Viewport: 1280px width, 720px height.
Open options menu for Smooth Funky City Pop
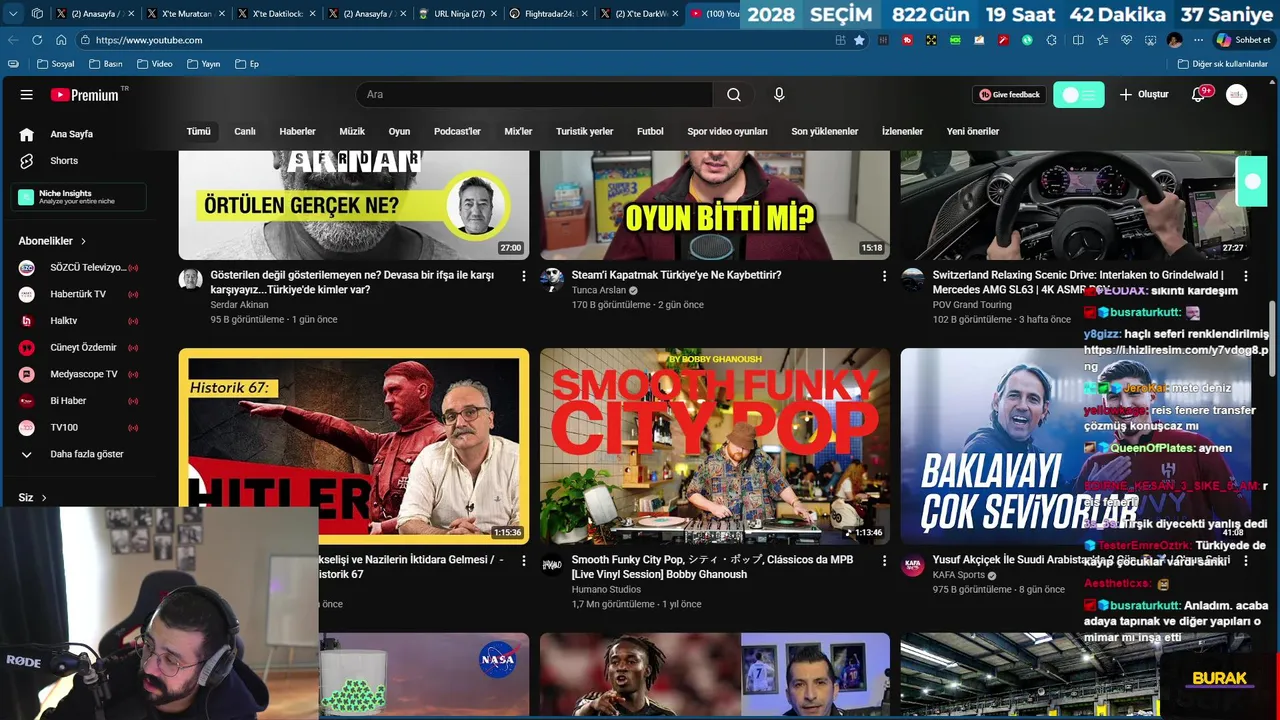pyautogui.click(x=884, y=561)
